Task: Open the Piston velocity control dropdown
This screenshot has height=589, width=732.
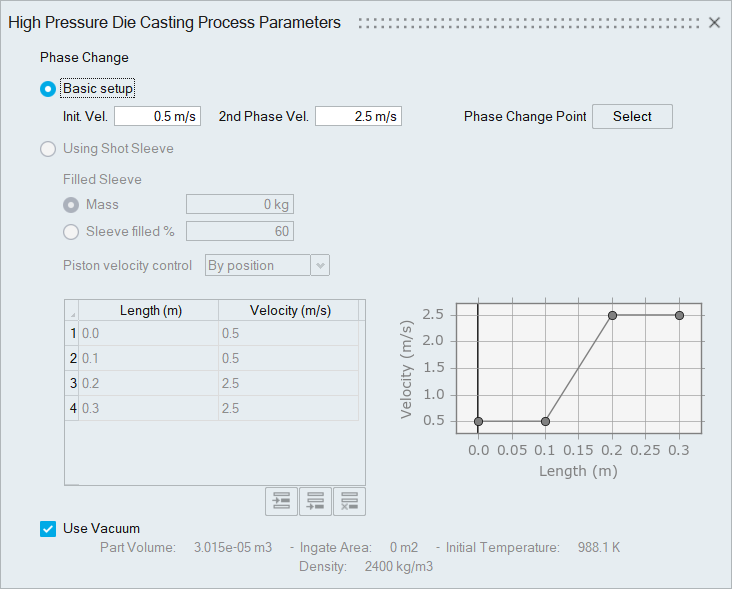Action: pyautogui.click(x=267, y=266)
